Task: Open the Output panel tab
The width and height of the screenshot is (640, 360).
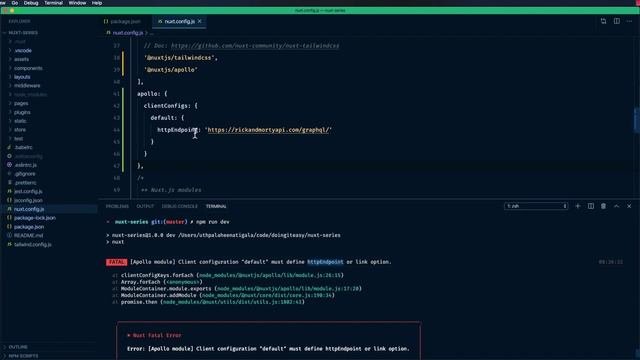Action: pos(145,207)
